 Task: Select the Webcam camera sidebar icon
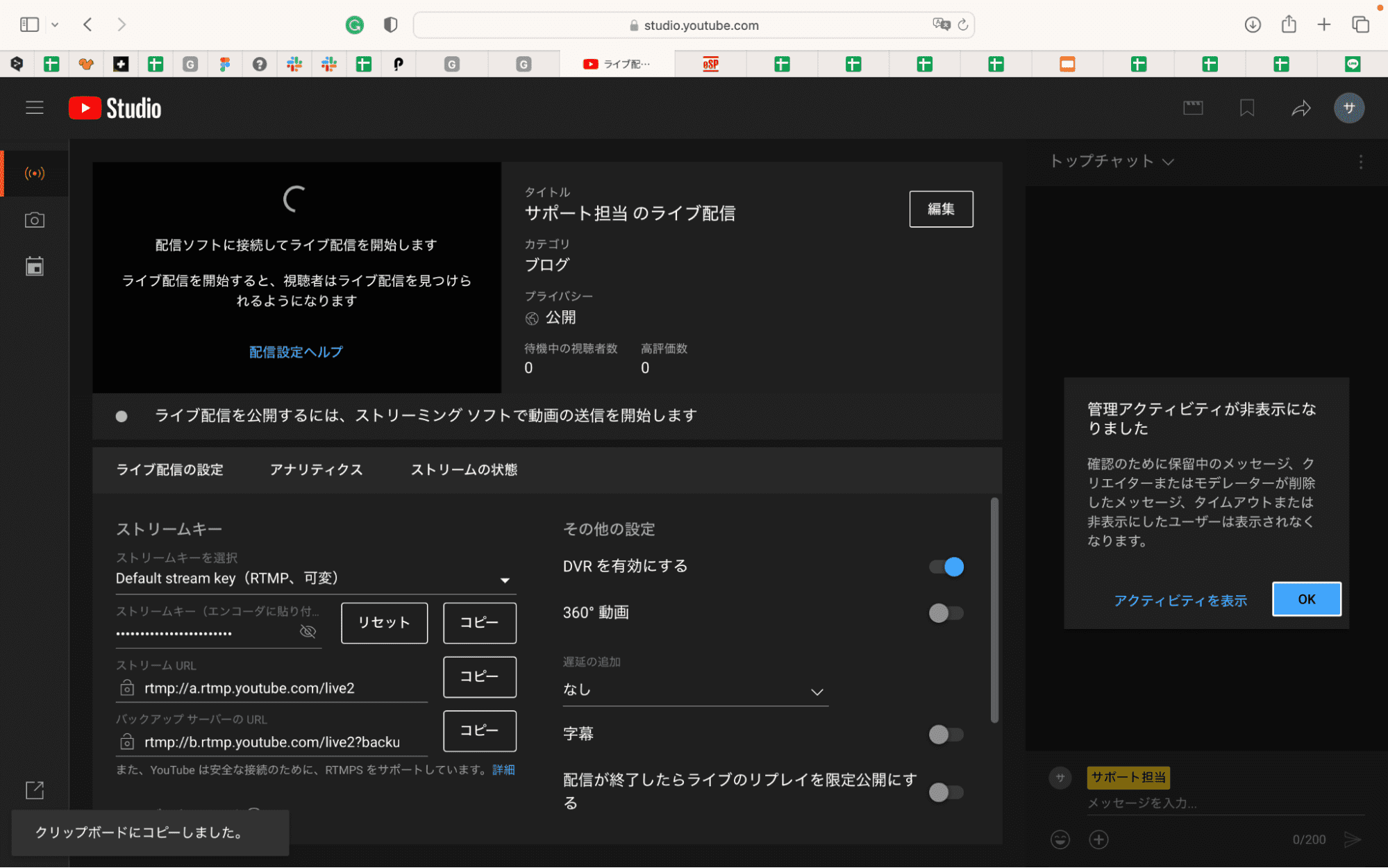point(34,220)
